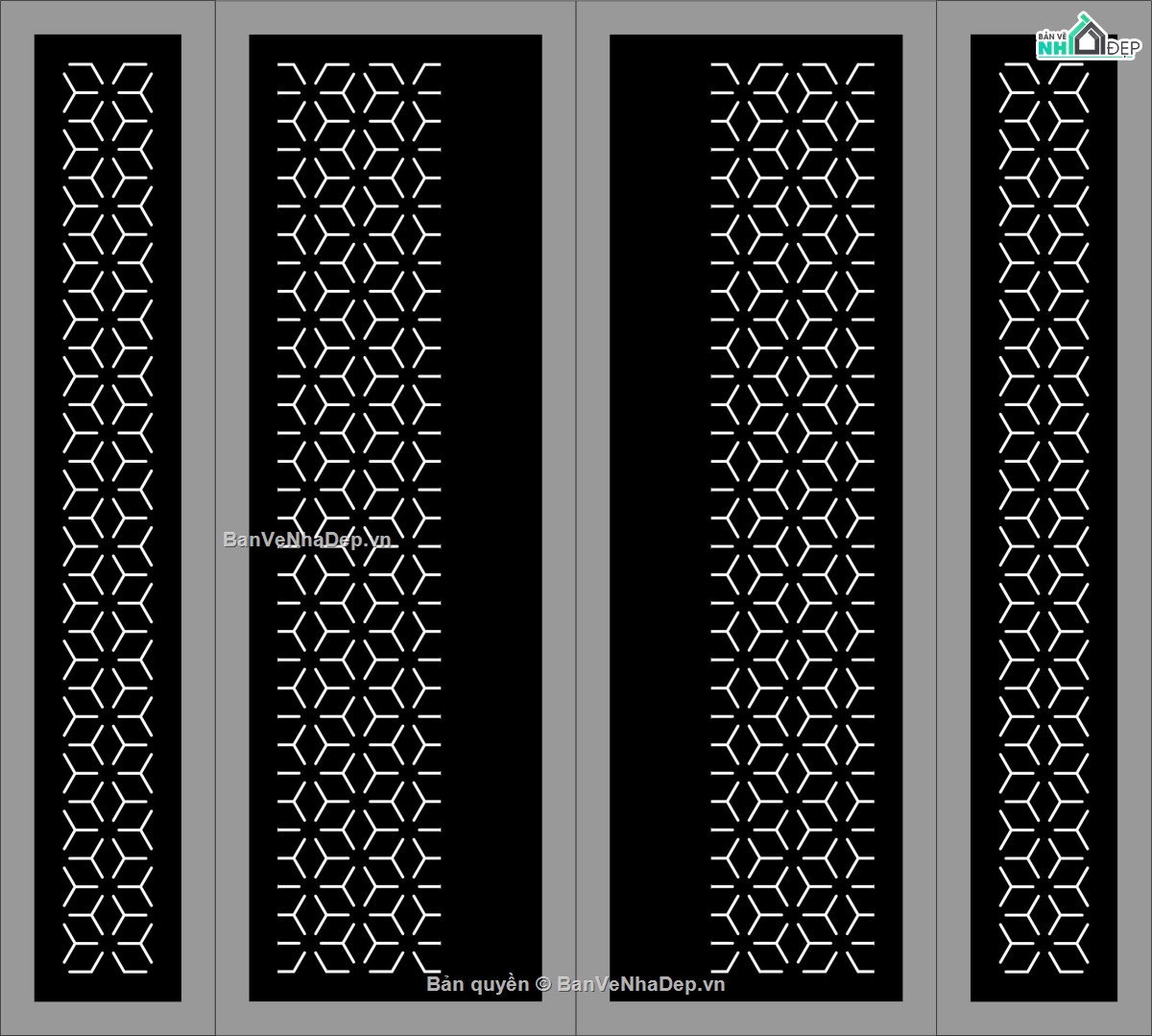
Task: Click the hexagon pattern in the second panel
Action: (x=359, y=384)
